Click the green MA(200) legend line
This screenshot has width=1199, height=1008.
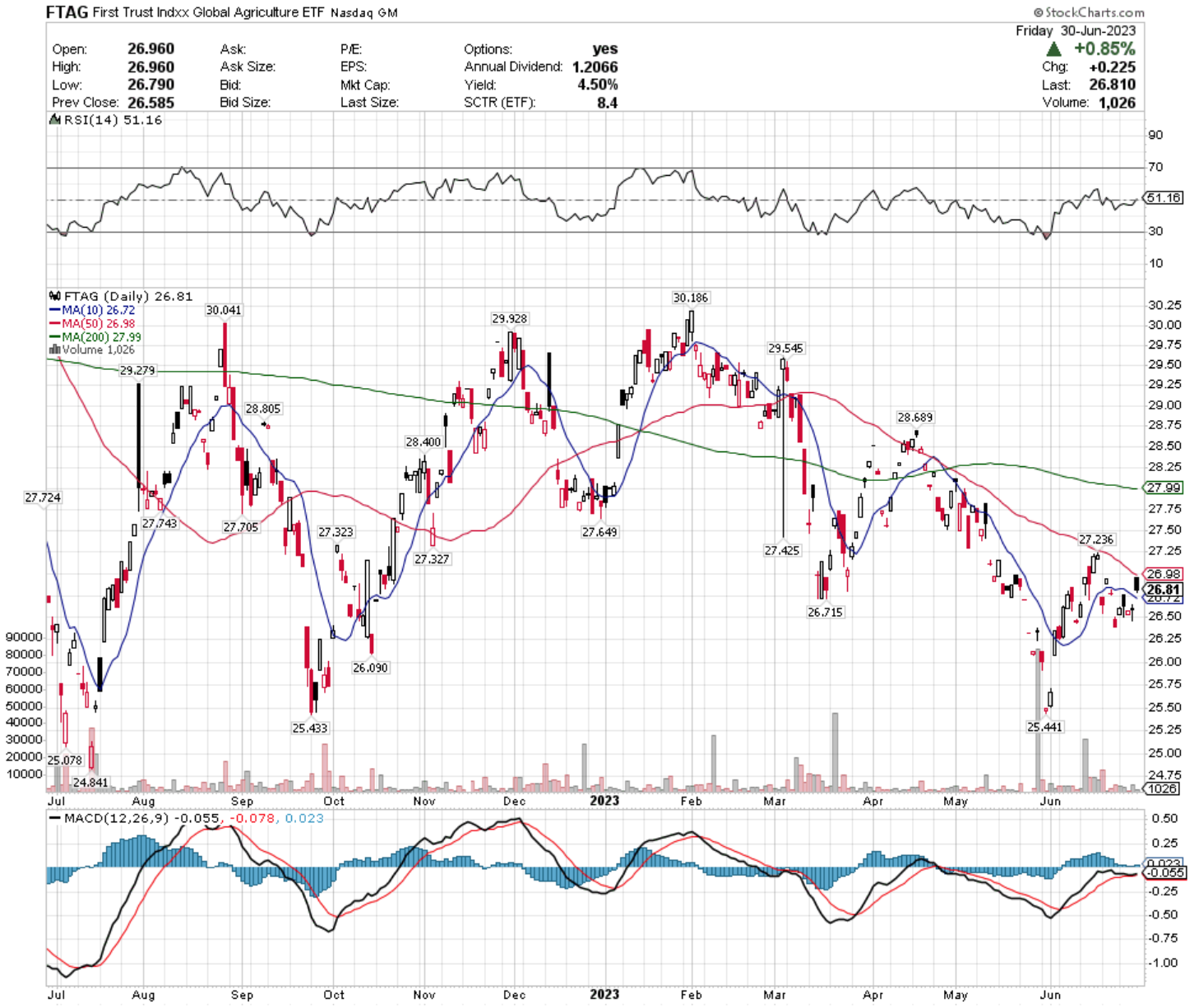pyautogui.click(x=55, y=337)
